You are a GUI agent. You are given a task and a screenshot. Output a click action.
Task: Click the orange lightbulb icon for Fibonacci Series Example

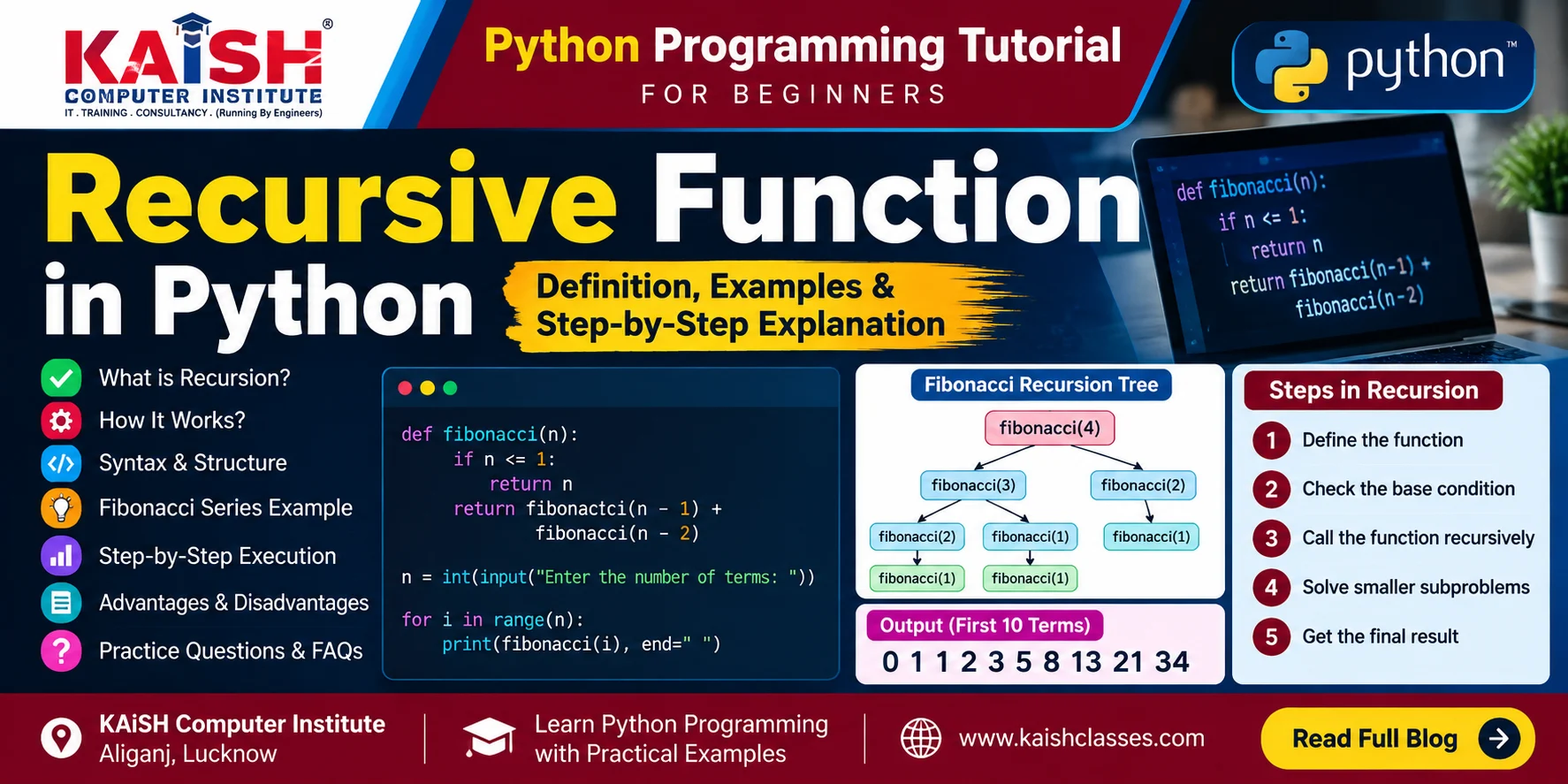(x=61, y=508)
